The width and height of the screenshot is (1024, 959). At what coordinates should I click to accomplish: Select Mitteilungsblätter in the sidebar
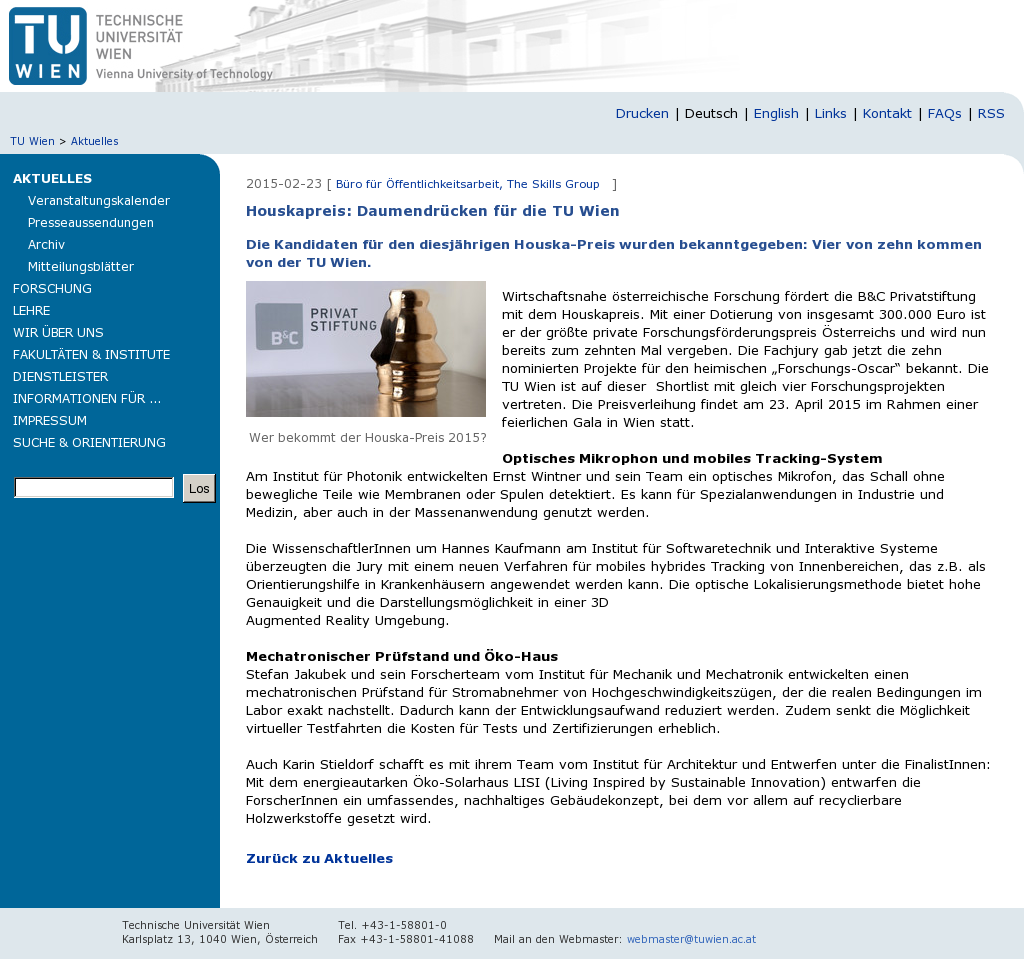click(80, 267)
